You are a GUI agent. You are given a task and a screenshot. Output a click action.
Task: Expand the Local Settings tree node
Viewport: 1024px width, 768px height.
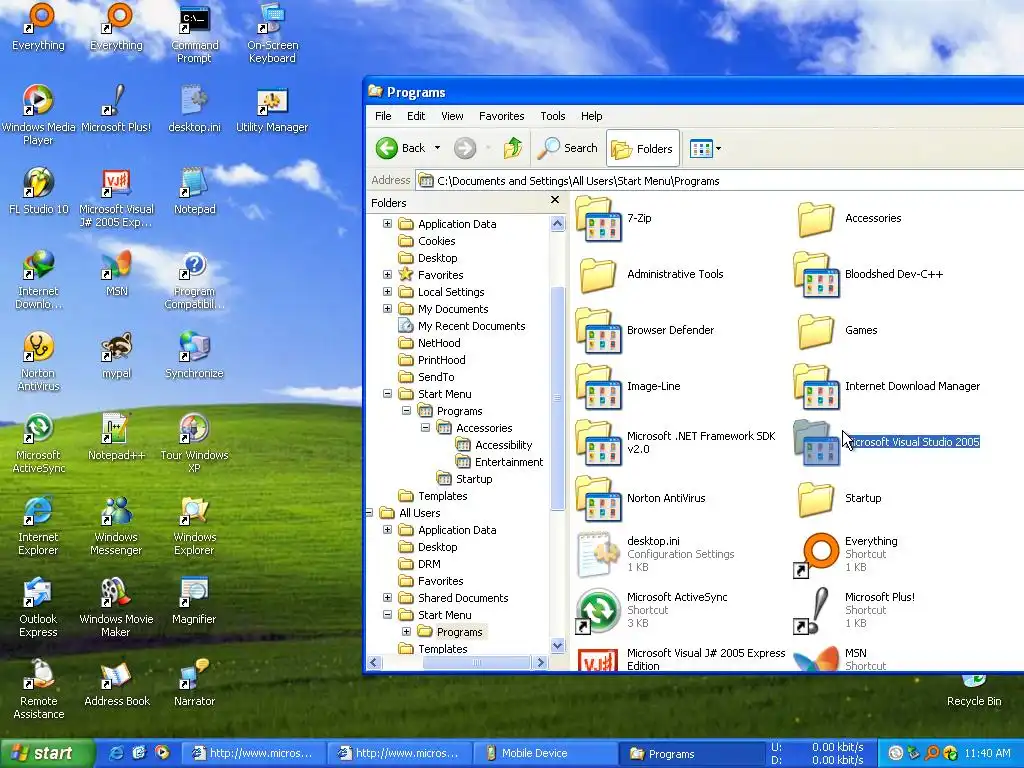point(387,291)
